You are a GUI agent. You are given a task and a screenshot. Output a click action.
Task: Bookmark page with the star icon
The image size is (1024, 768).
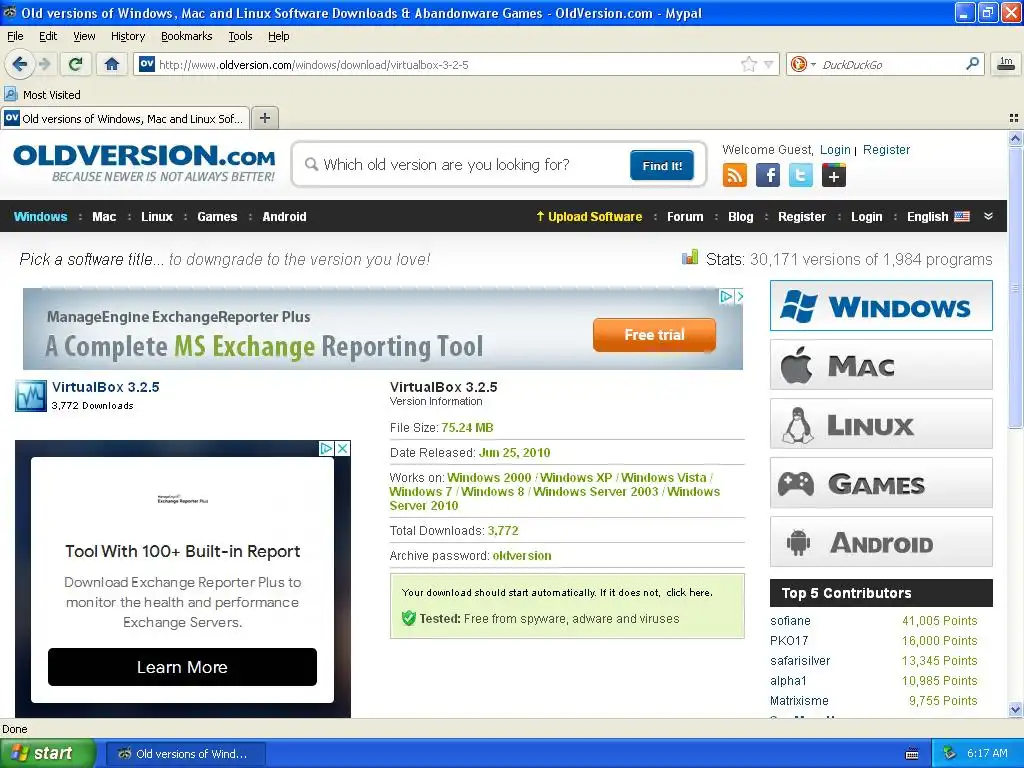pyautogui.click(x=748, y=64)
